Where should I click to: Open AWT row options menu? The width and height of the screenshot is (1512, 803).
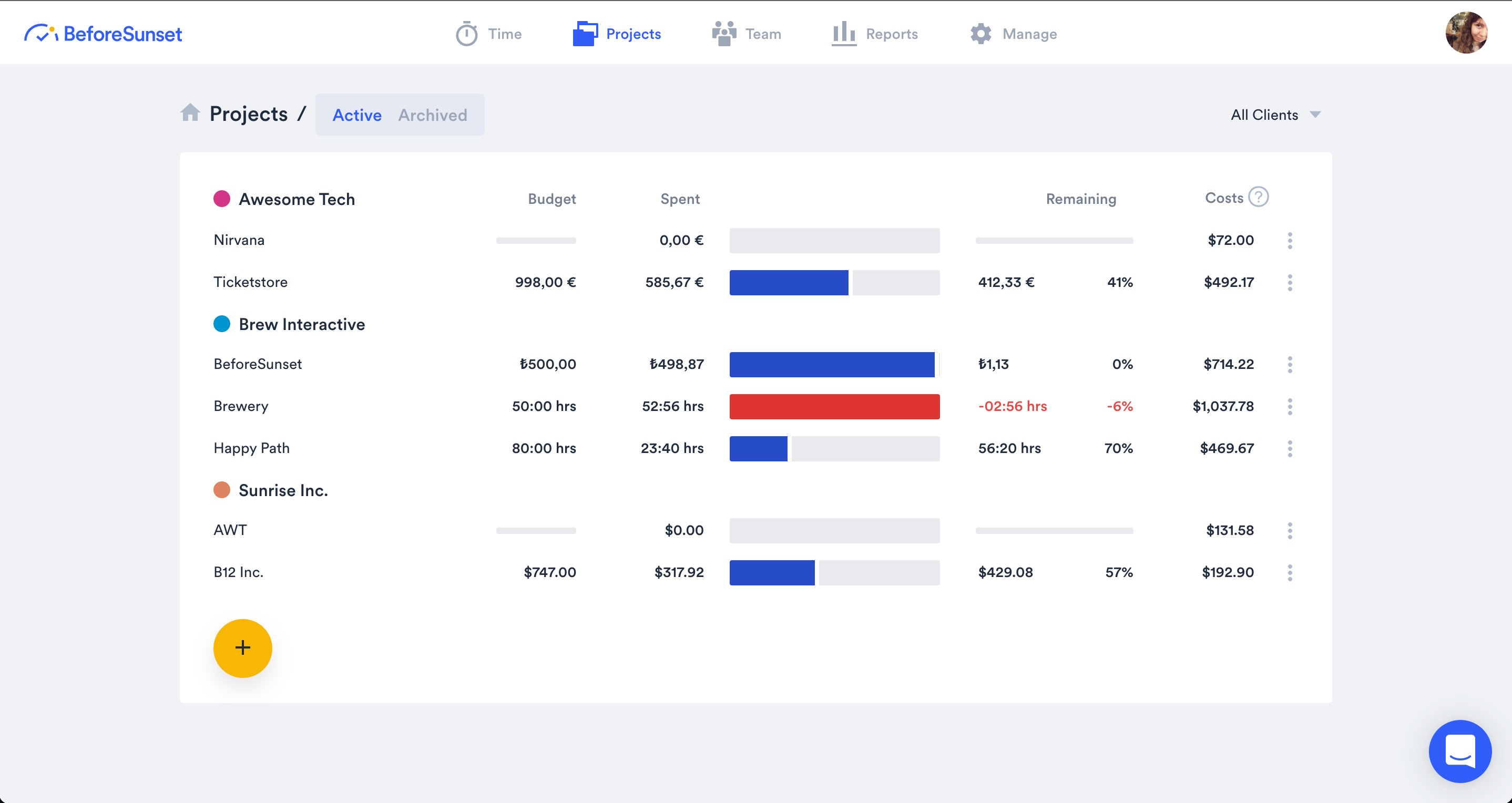pos(1290,531)
